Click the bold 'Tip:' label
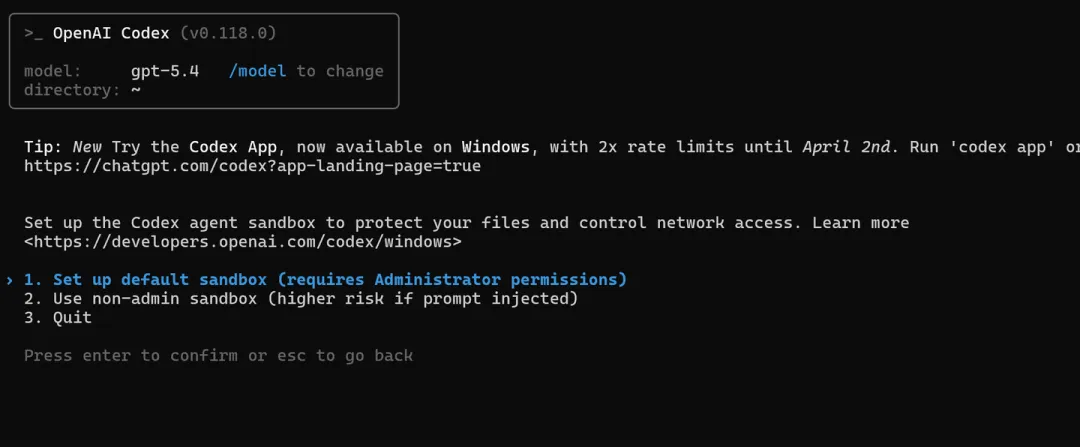 (43, 147)
